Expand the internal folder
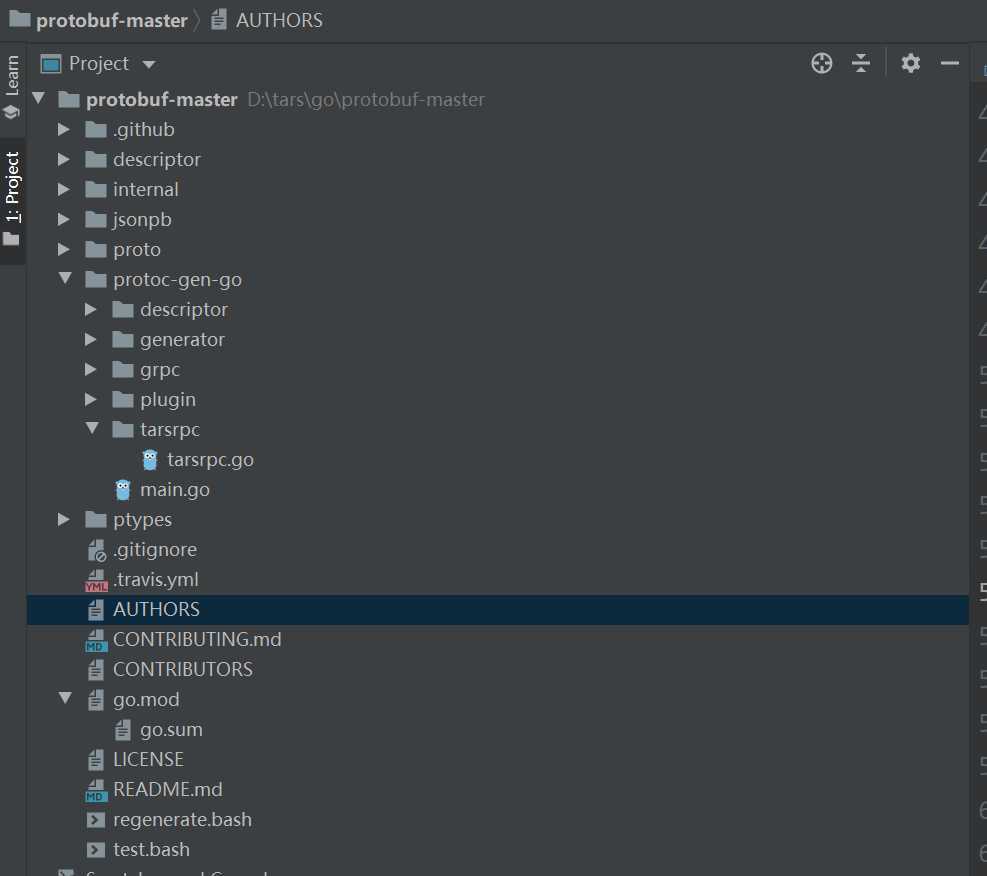This screenshot has height=876, width=987. pos(63,189)
